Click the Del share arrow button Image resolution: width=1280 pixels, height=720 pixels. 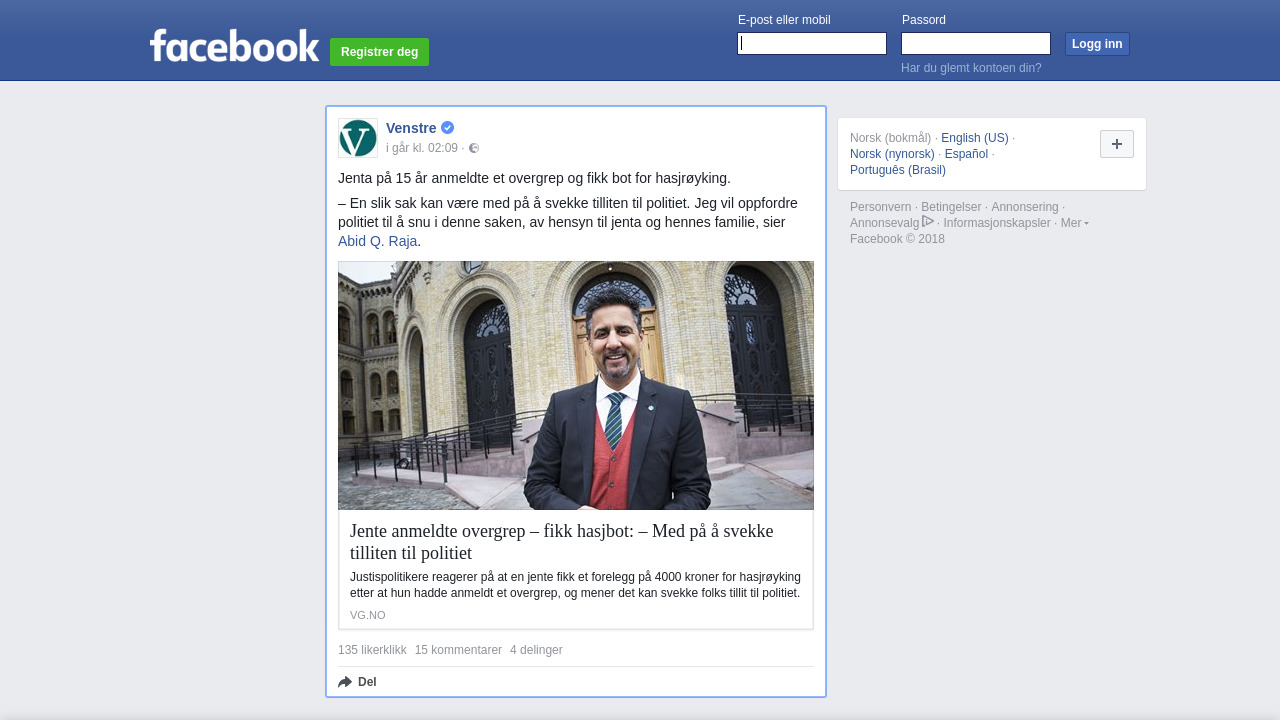pyautogui.click(x=357, y=682)
